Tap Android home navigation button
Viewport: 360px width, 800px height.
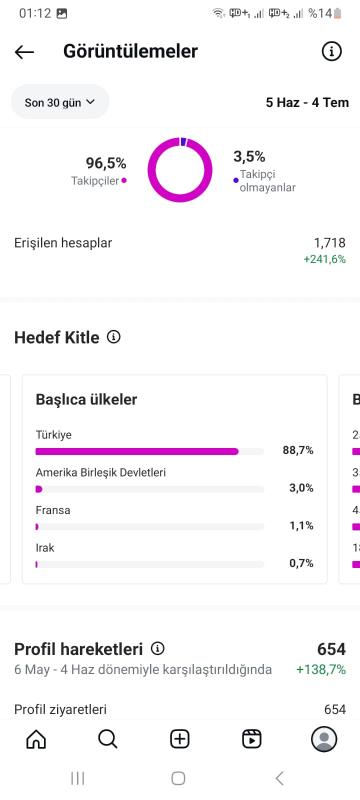(x=178, y=778)
